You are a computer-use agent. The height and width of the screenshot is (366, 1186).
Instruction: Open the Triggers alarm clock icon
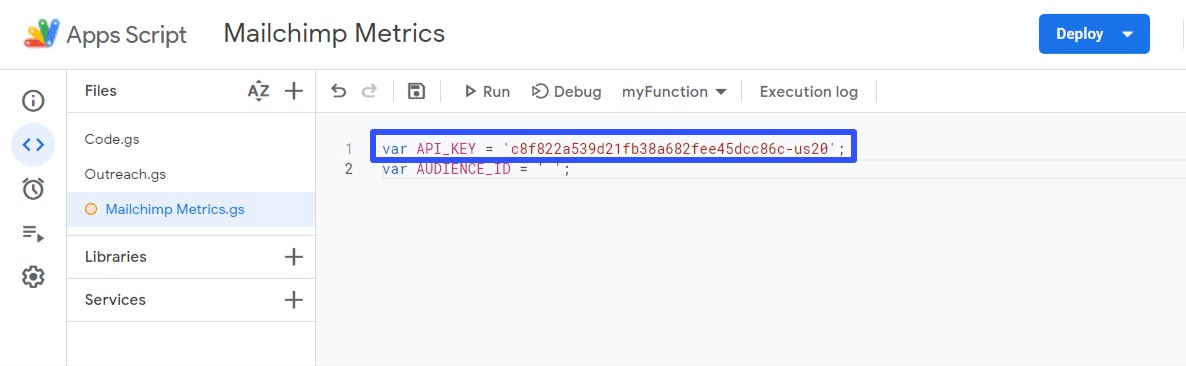(33, 188)
